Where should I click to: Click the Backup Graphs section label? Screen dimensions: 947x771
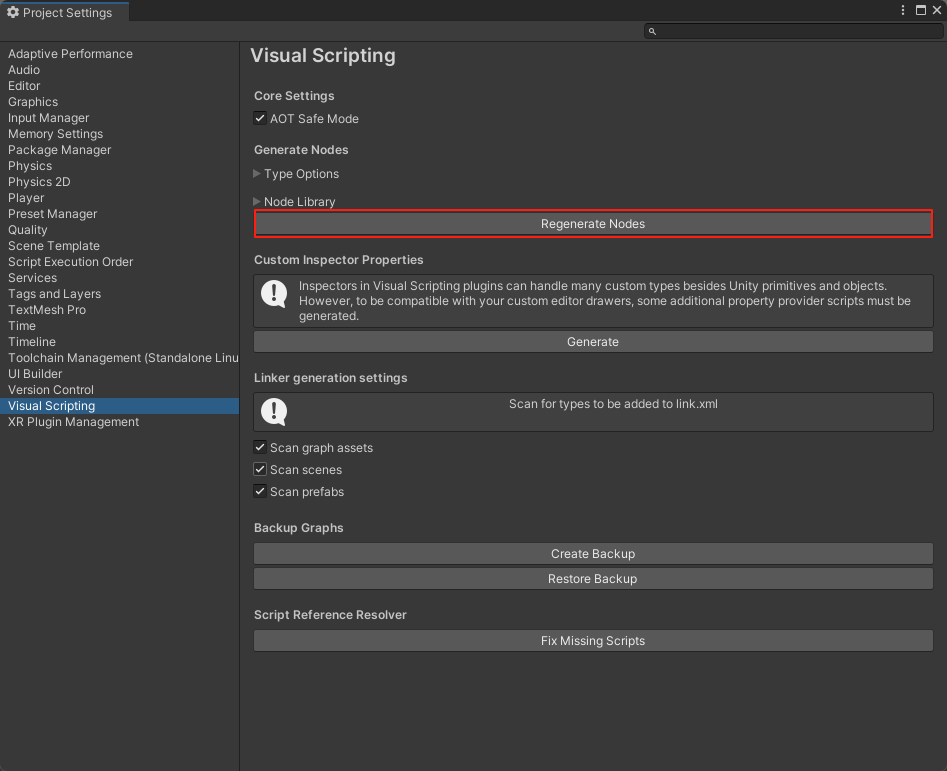pyautogui.click(x=299, y=528)
